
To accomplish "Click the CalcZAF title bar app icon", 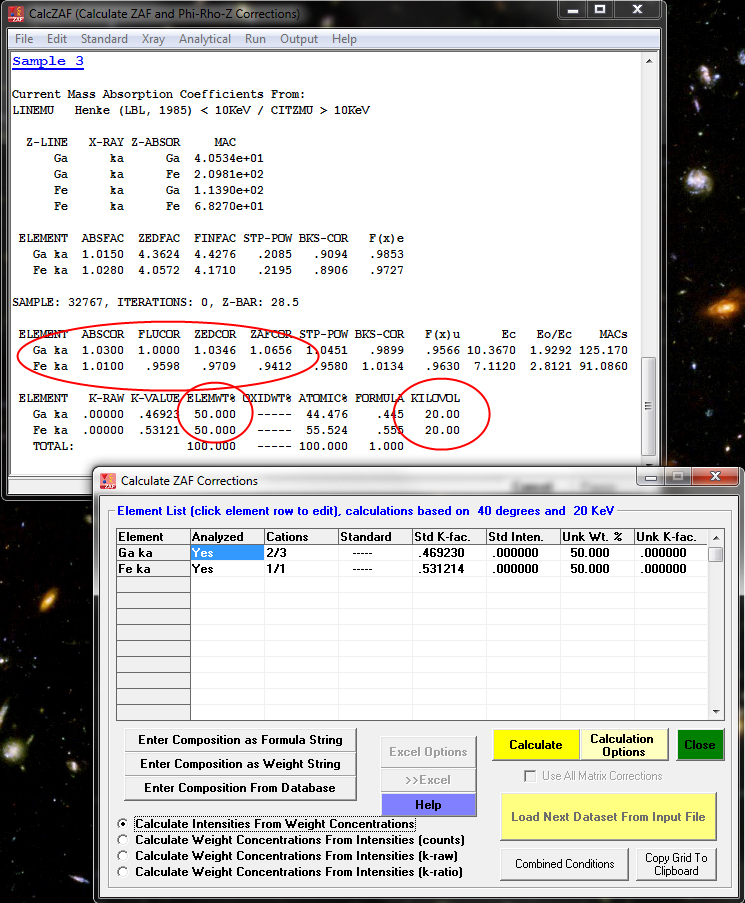I will click(14, 13).
